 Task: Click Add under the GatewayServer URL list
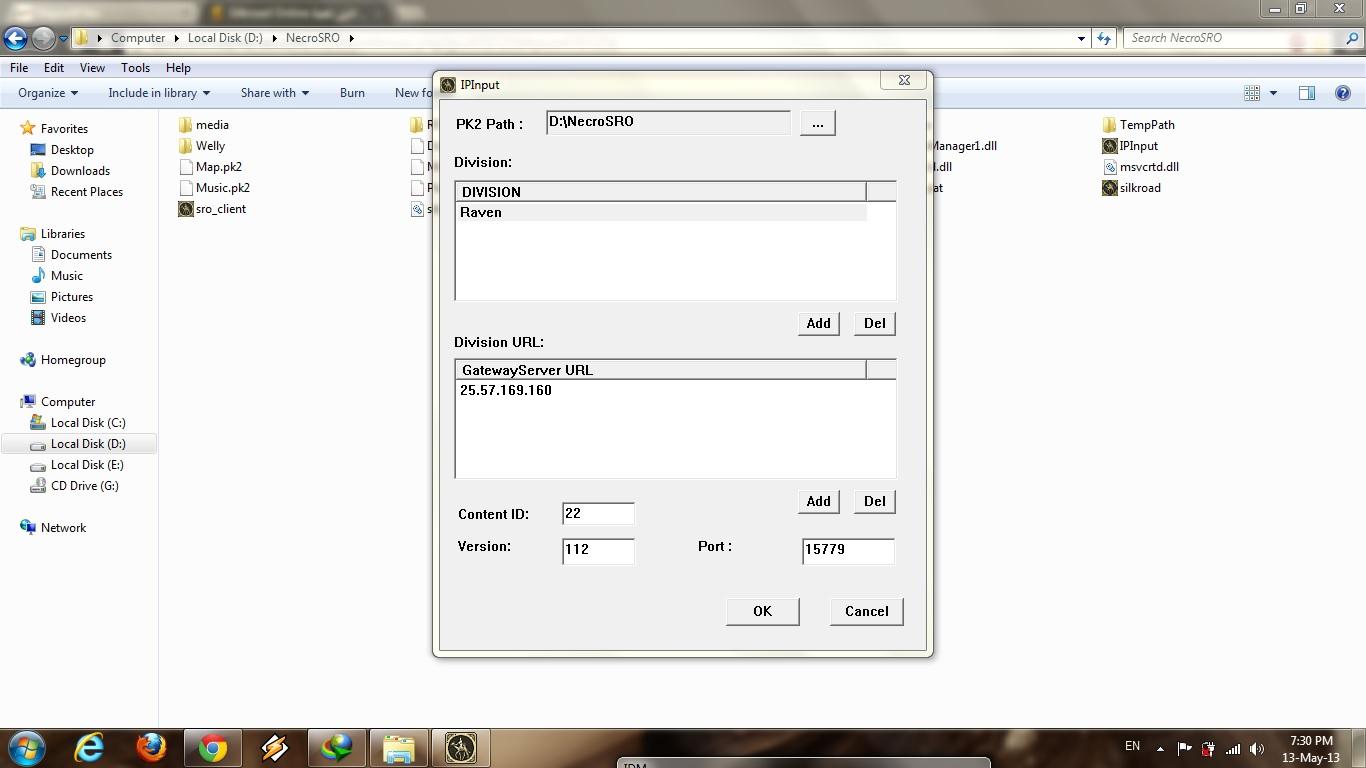[x=818, y=501]
